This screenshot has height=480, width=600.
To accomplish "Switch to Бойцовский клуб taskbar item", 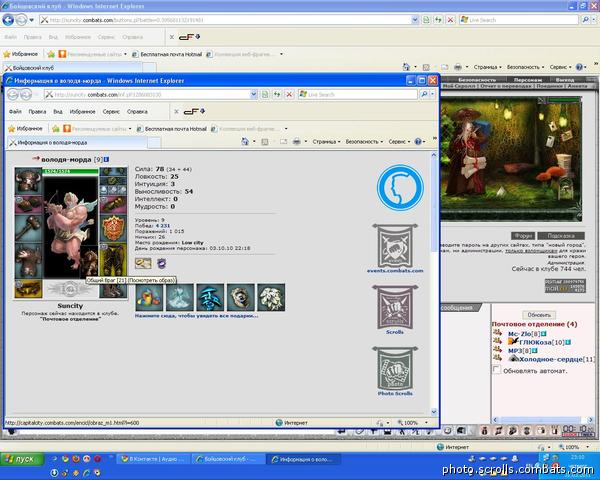I will (x=229, y=459).
